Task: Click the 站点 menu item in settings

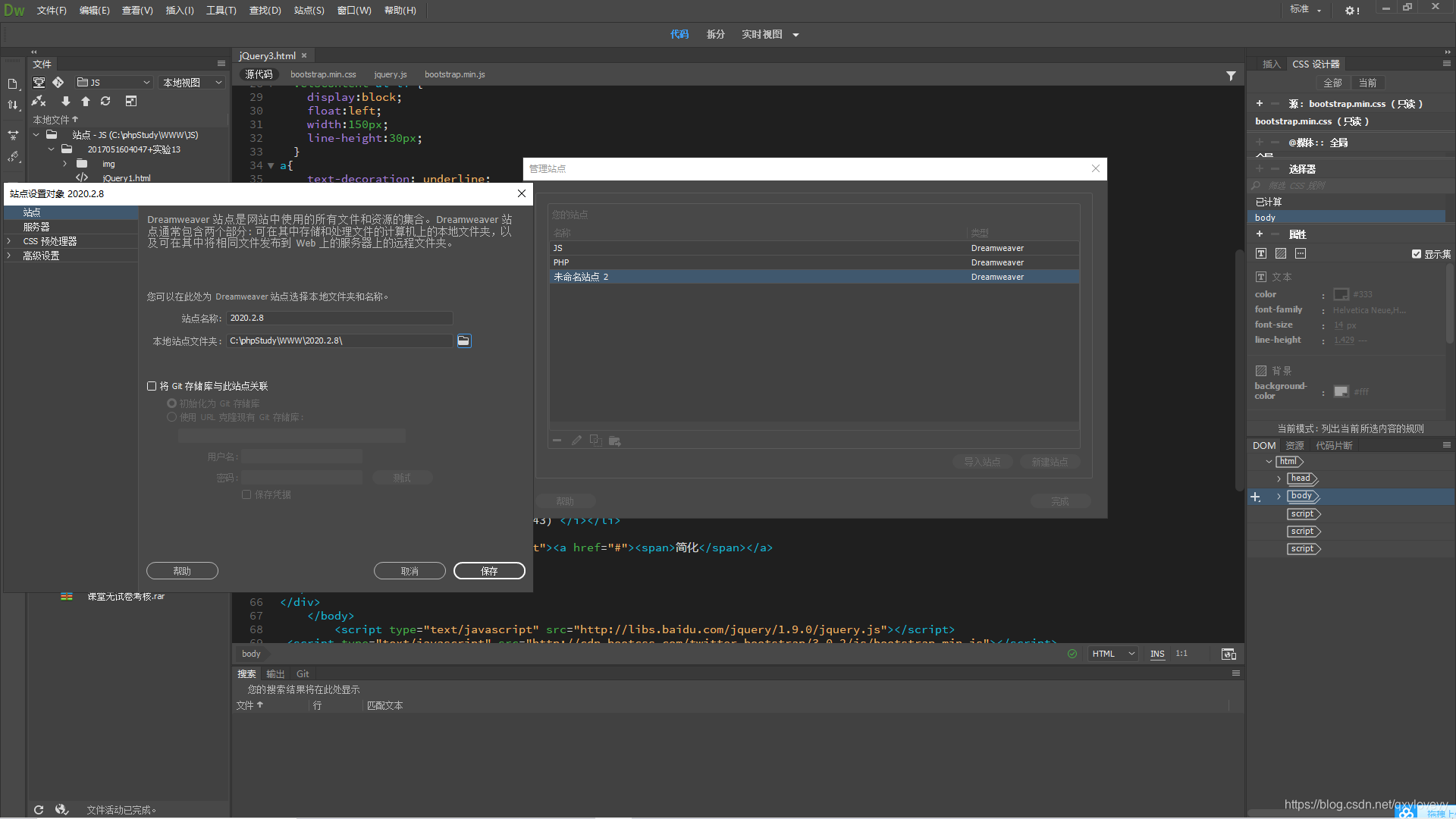Action: coord(31,211)
